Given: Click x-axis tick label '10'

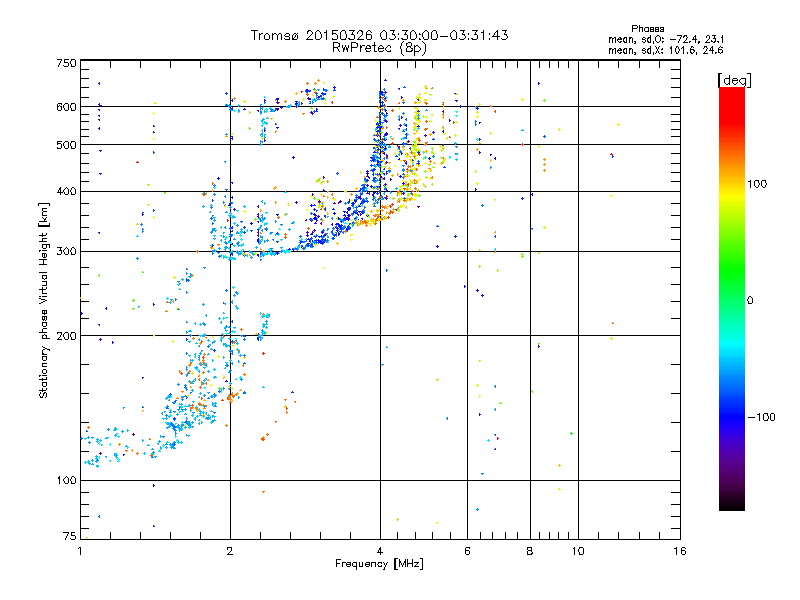Looking at the screenshot, I should click(x=578, y=551).
